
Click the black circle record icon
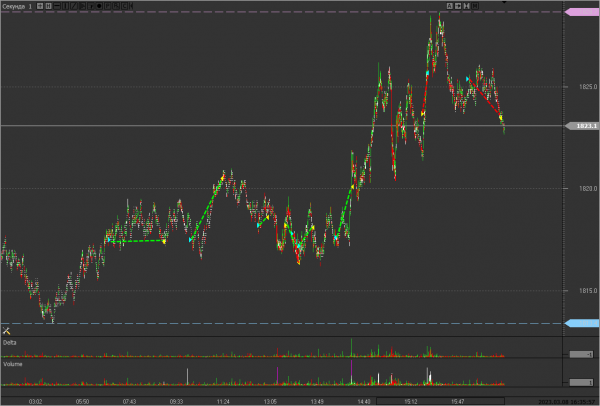pos(99,6)
